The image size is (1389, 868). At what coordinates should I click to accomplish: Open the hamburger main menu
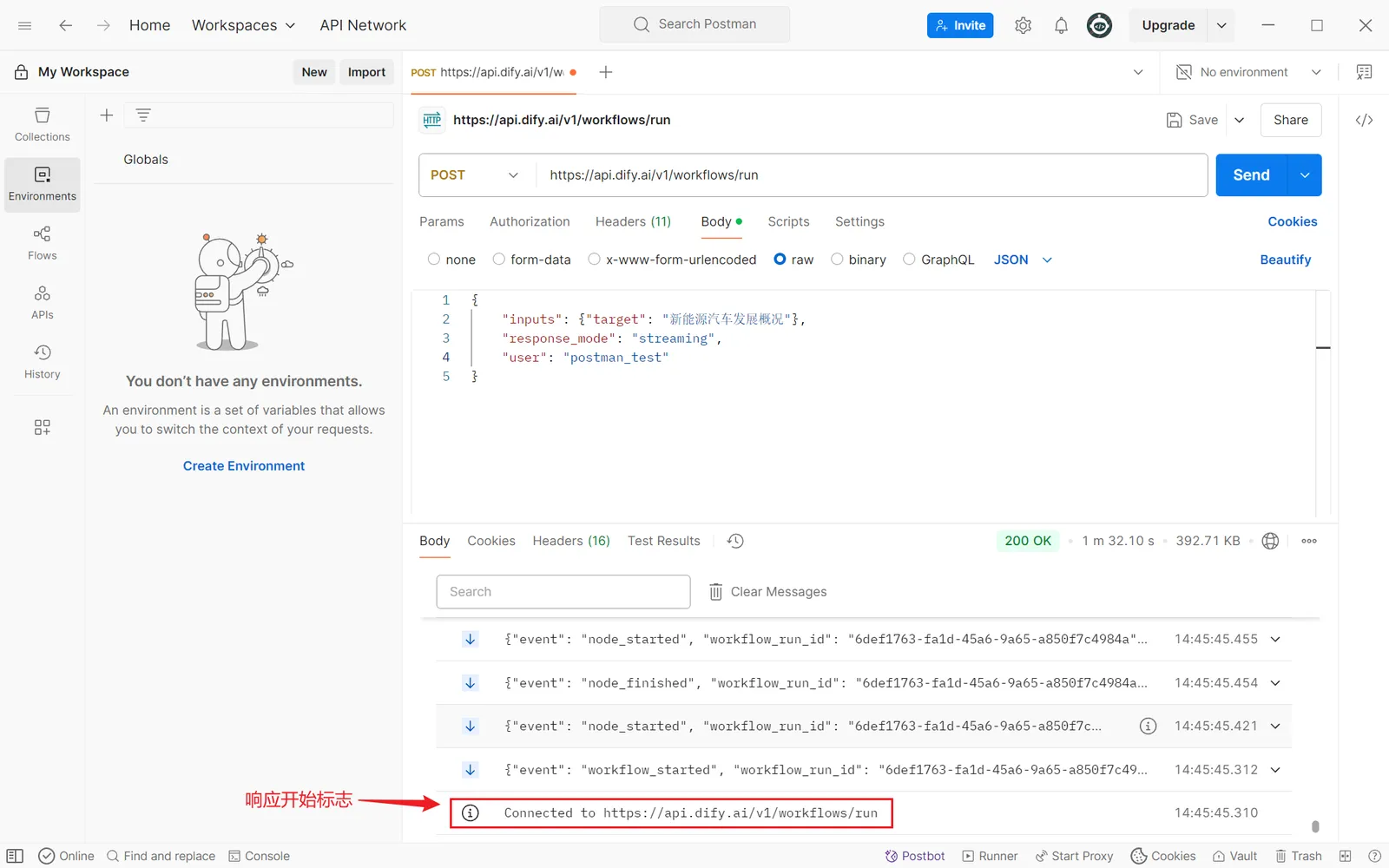point(24,25)
